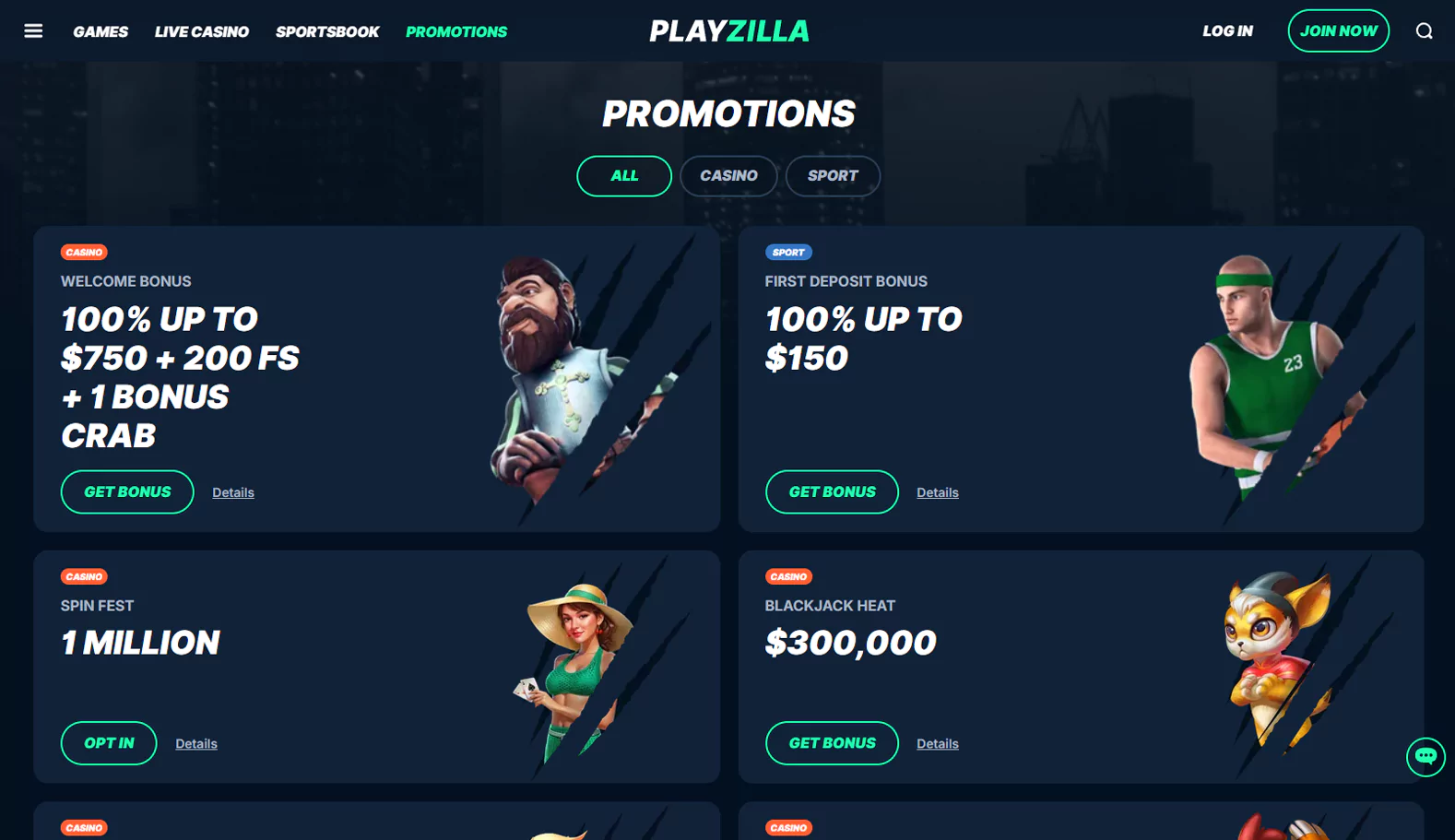Screen dimensions: 1455x840
Task: View Details of Blackjack Heat promotion
Action: pyautogui.click(x=938, y=743)
